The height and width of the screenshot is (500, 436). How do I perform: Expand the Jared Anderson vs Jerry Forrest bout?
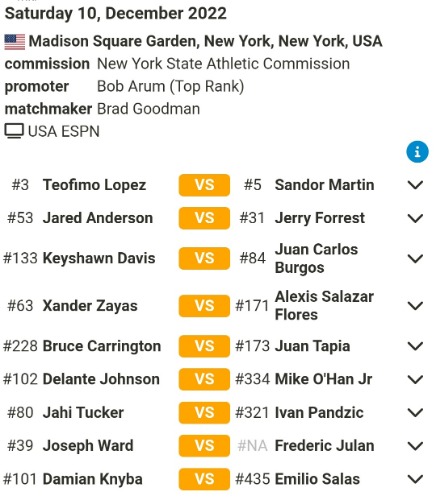point(415,218)
